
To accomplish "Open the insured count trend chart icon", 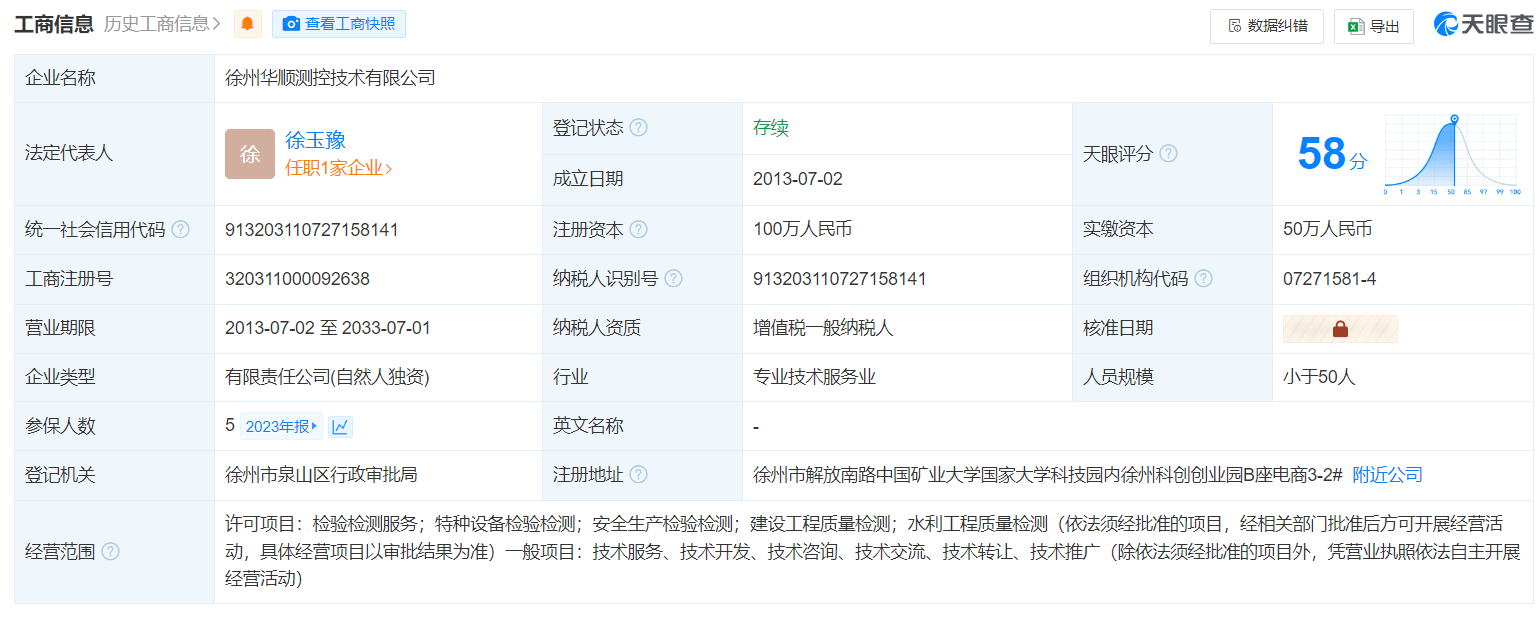I will (x=340, y=427).
